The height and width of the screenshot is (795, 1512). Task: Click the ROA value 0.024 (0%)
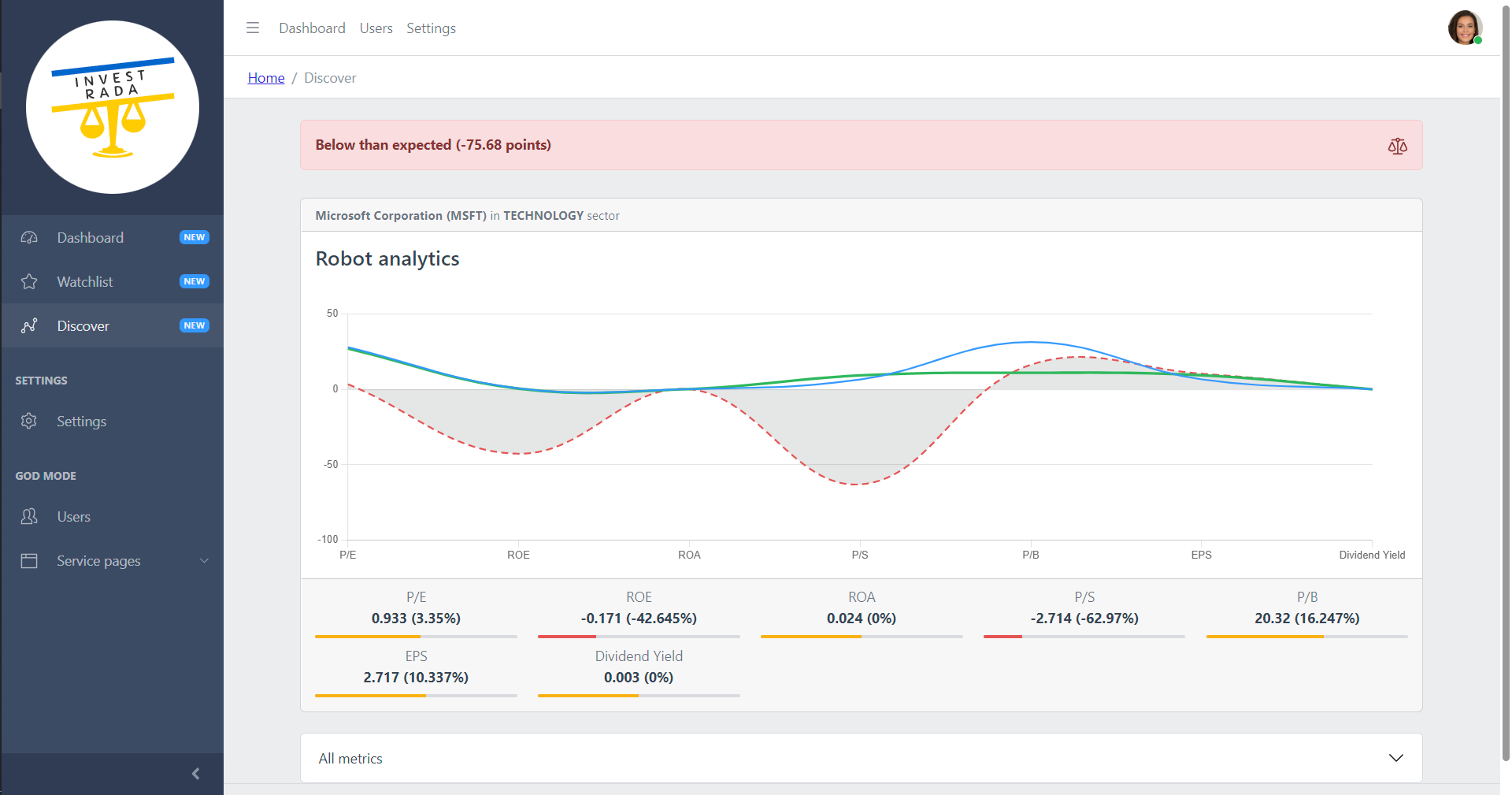[x=862, y=619]
